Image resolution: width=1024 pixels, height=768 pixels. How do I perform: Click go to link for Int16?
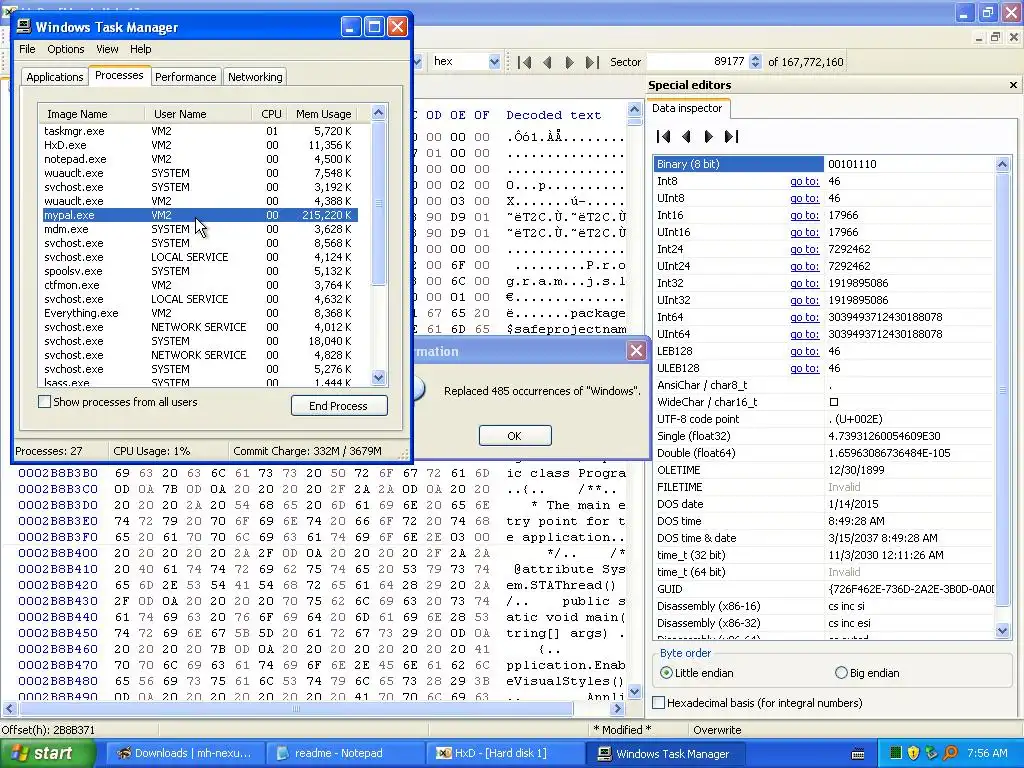click(805, 215)
